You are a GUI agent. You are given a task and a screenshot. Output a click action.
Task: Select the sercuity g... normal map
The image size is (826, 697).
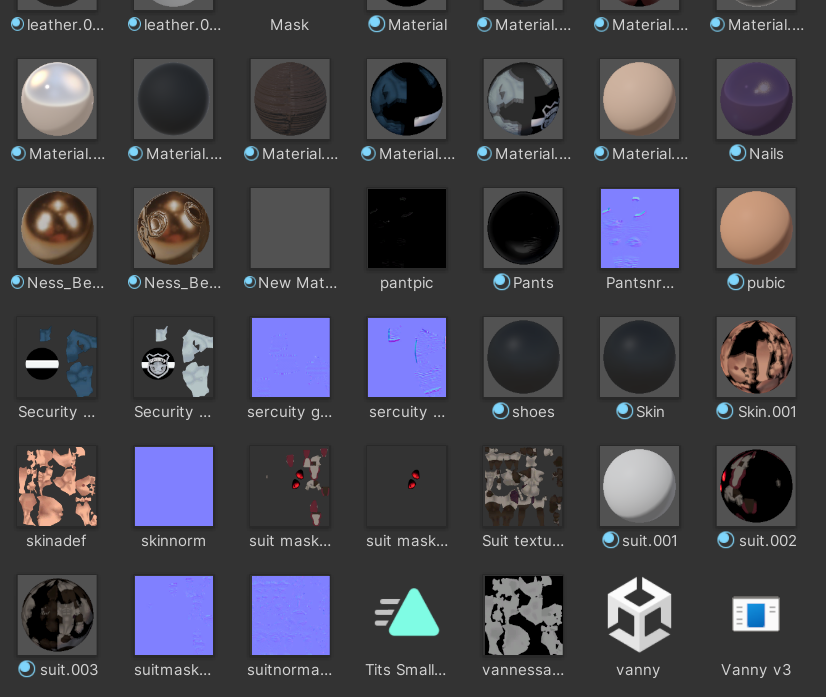click(290, 357)
